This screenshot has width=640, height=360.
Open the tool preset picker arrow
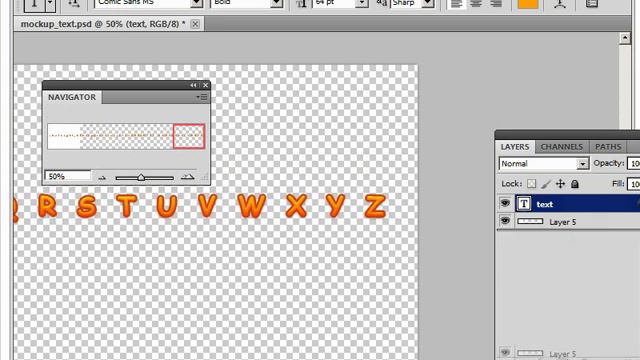pos(50,4)
